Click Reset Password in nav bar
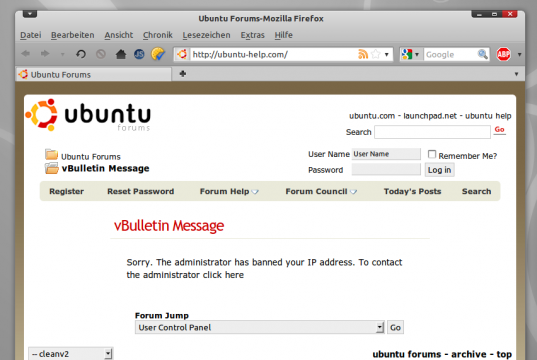Screen dimensions: 537x360 point(140,191)
